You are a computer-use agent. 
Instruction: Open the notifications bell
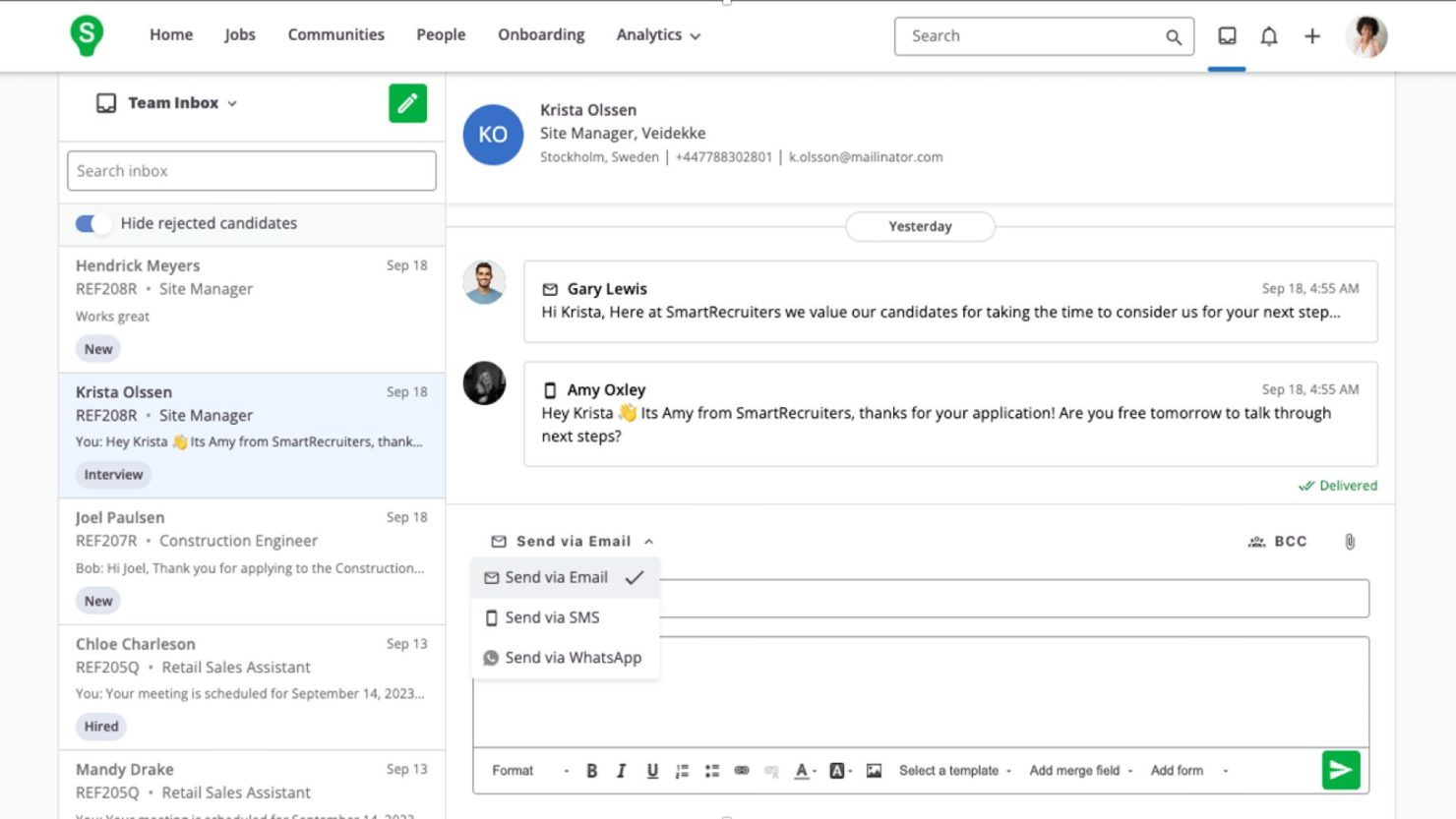pos(1269,36)
